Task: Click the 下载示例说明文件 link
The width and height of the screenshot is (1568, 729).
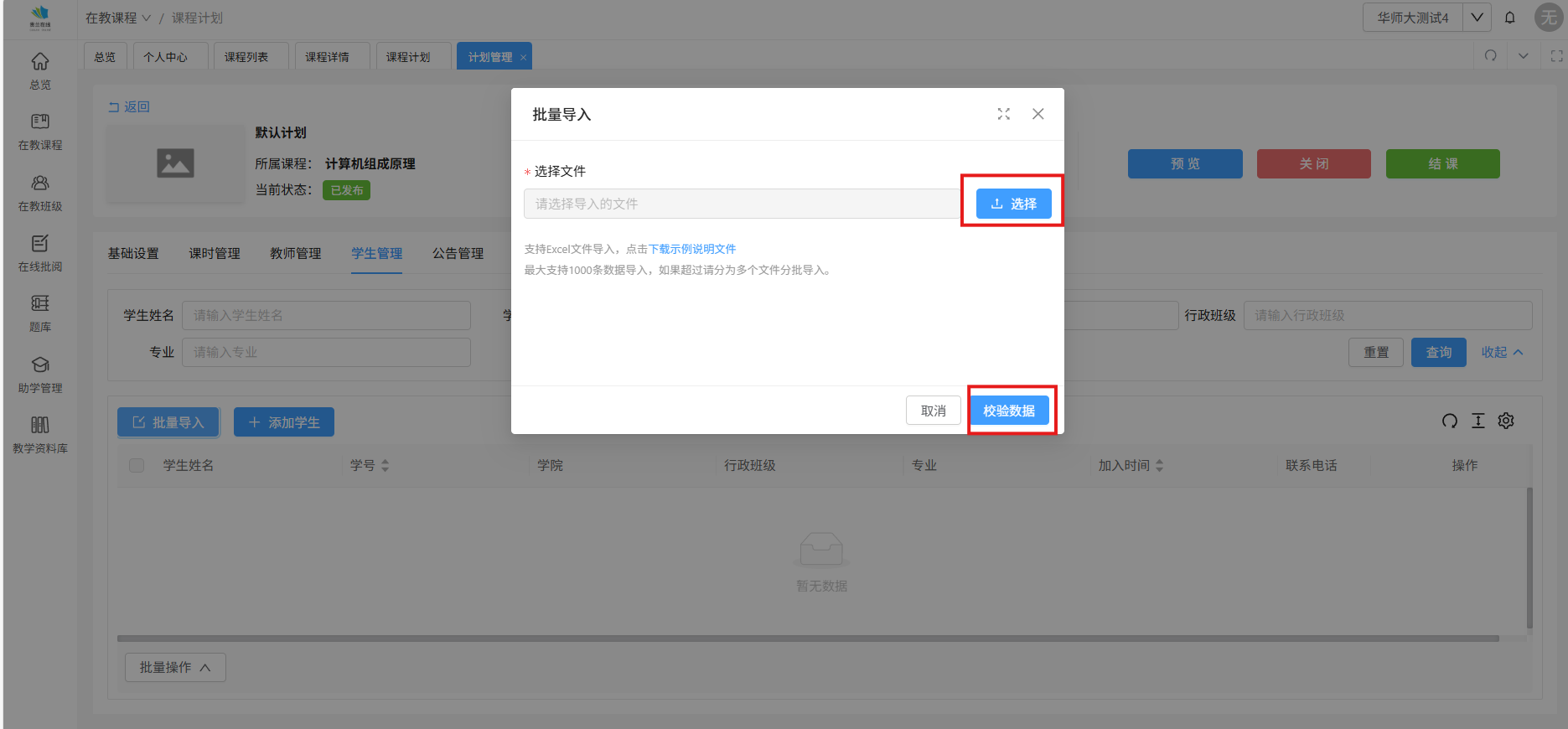Action: 691,249
